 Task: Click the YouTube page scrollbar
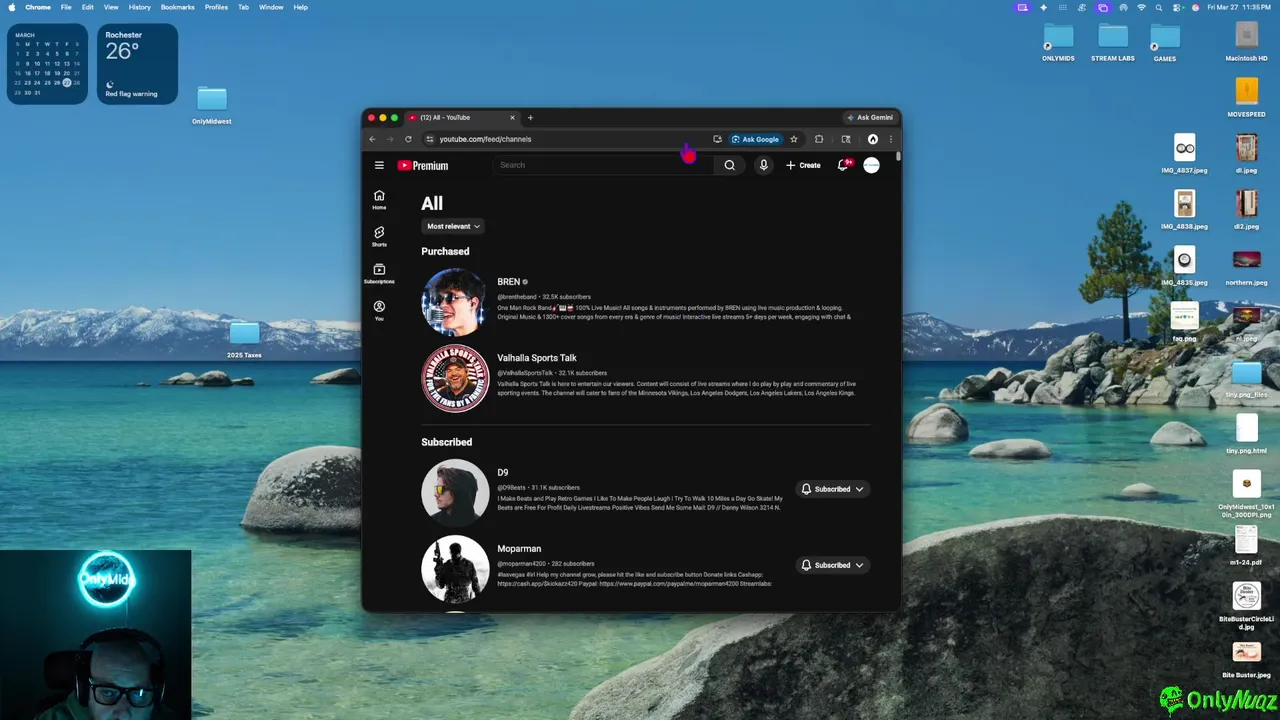pyautogui.click(x=898, y=157)
